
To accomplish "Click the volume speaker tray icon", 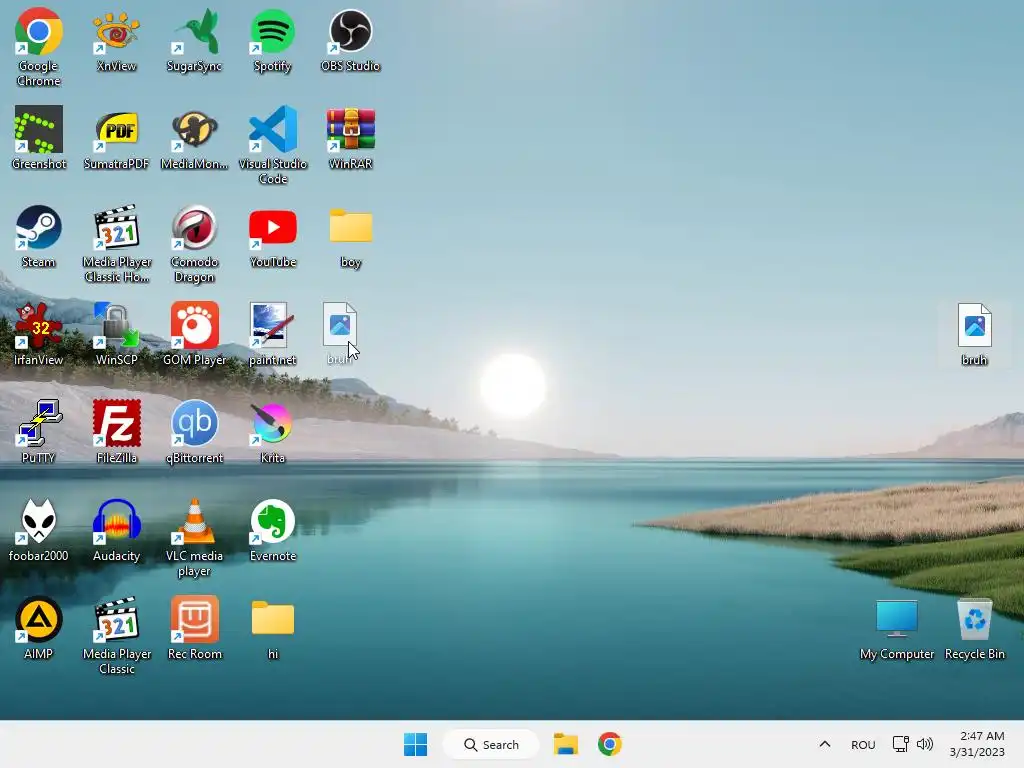I will point(925,744).
